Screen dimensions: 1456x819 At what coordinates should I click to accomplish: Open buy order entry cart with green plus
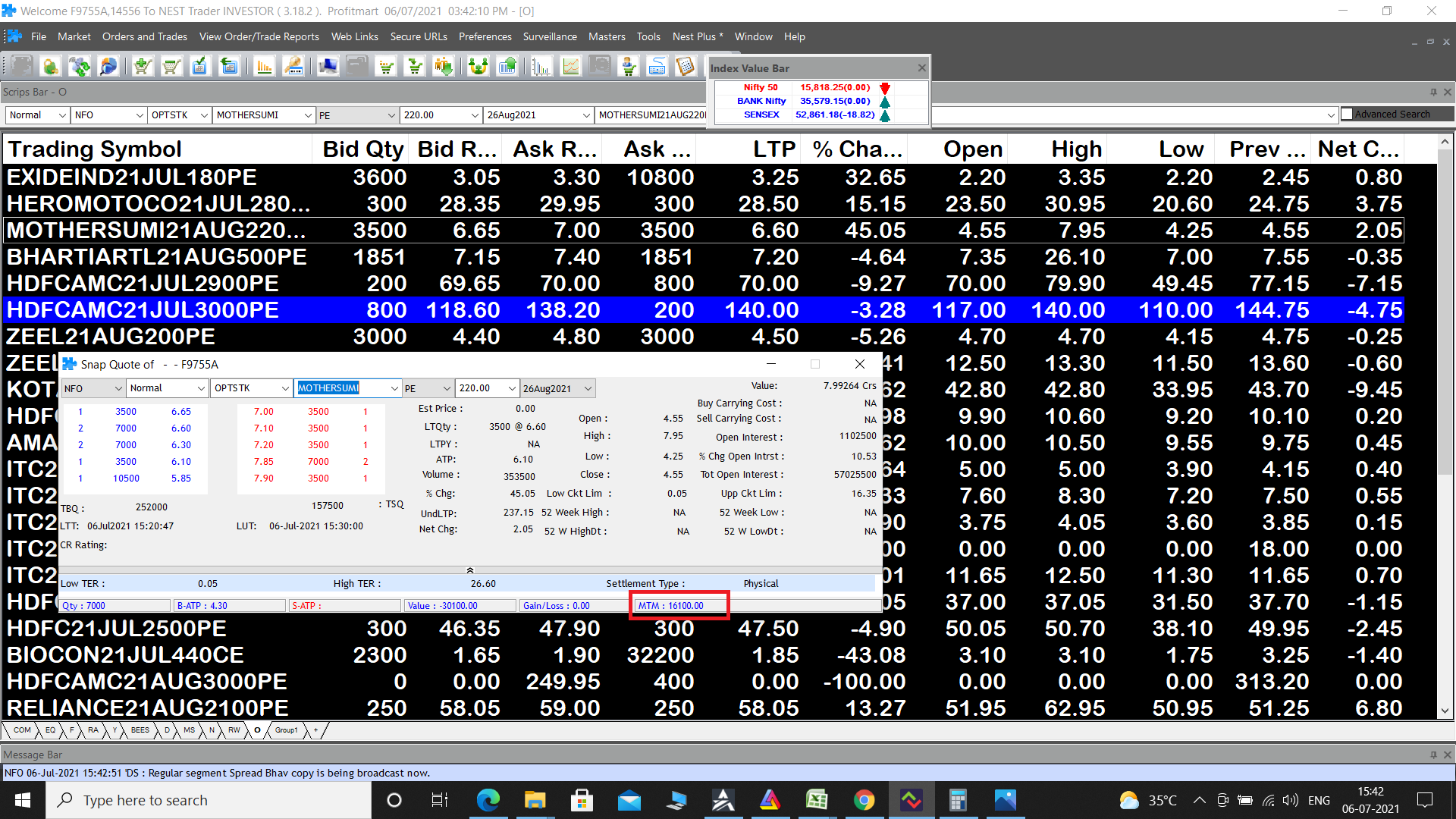143,67
